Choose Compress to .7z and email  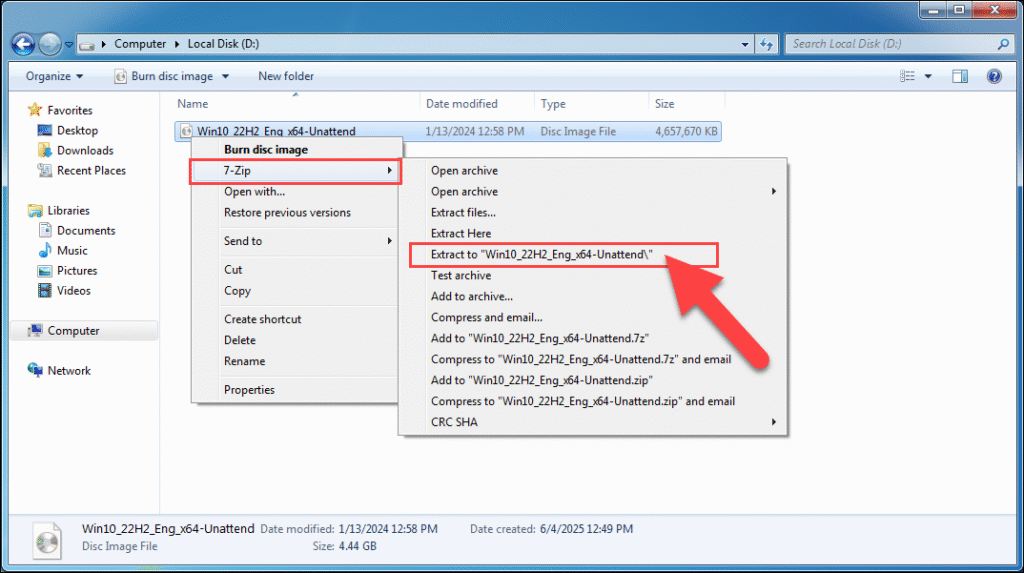(593, 359)
